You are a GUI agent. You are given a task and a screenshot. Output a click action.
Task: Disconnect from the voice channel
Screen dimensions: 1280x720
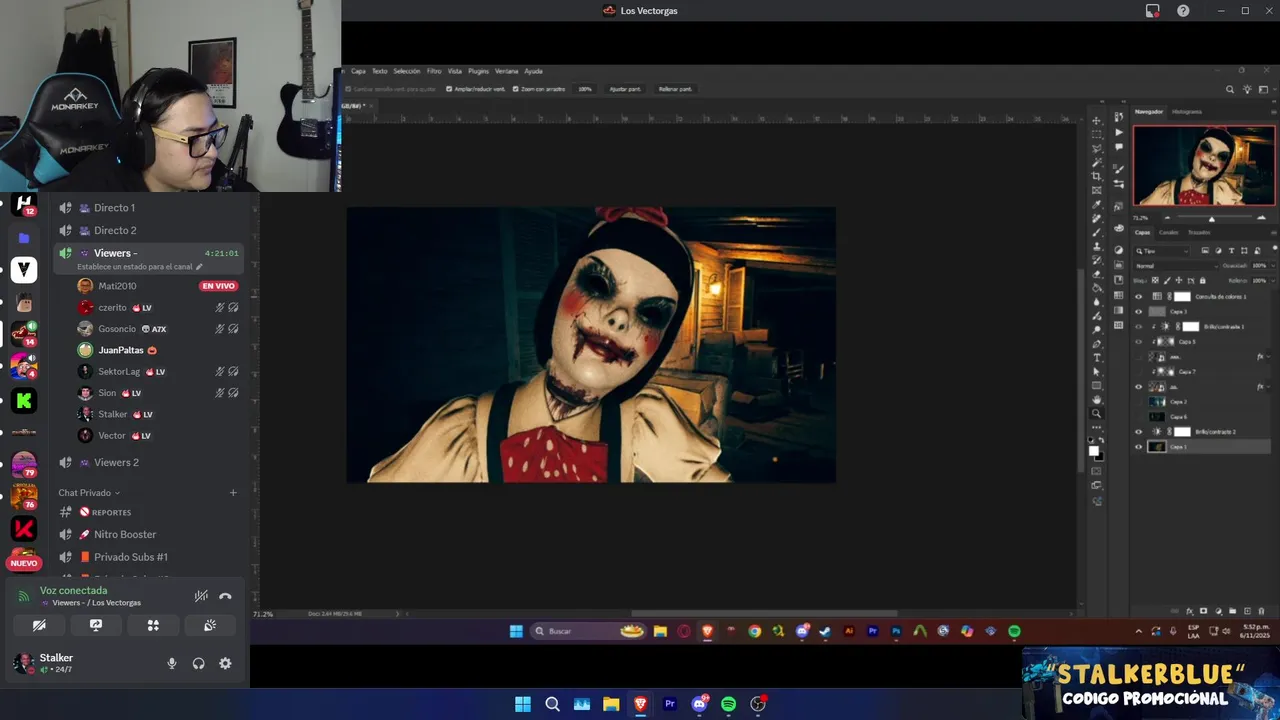225,596
